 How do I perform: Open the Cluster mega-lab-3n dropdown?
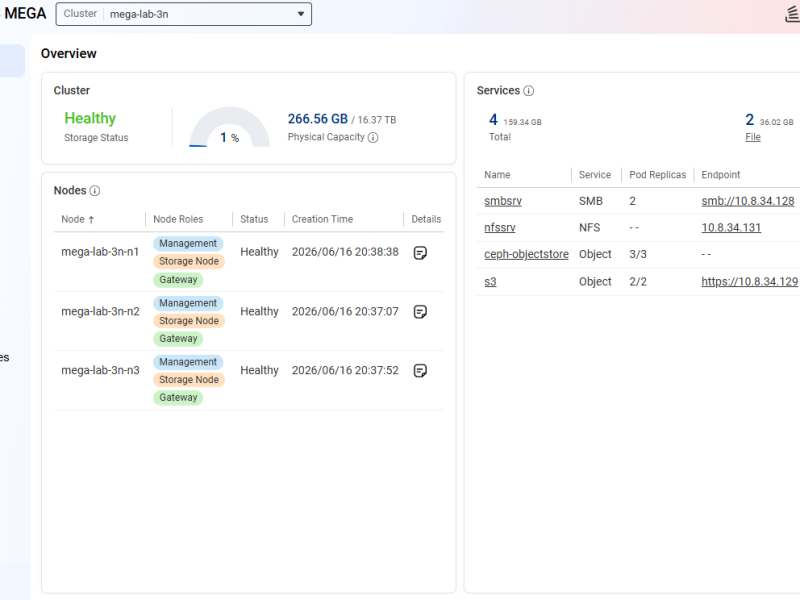pos(184,14)
